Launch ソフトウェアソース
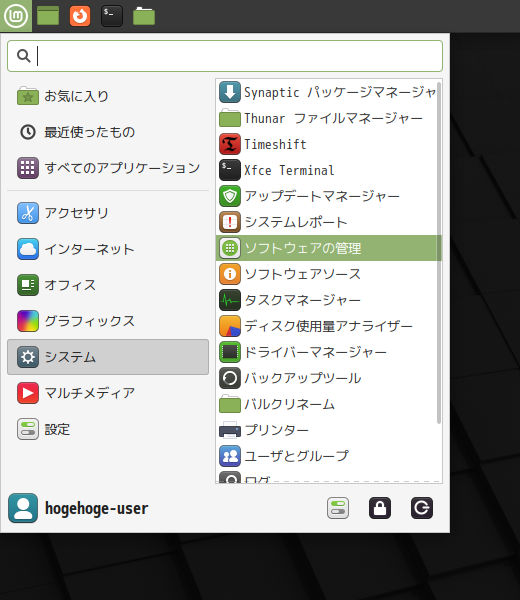Image resolution: width=520 pixels, height=600 pixels. 327,274
